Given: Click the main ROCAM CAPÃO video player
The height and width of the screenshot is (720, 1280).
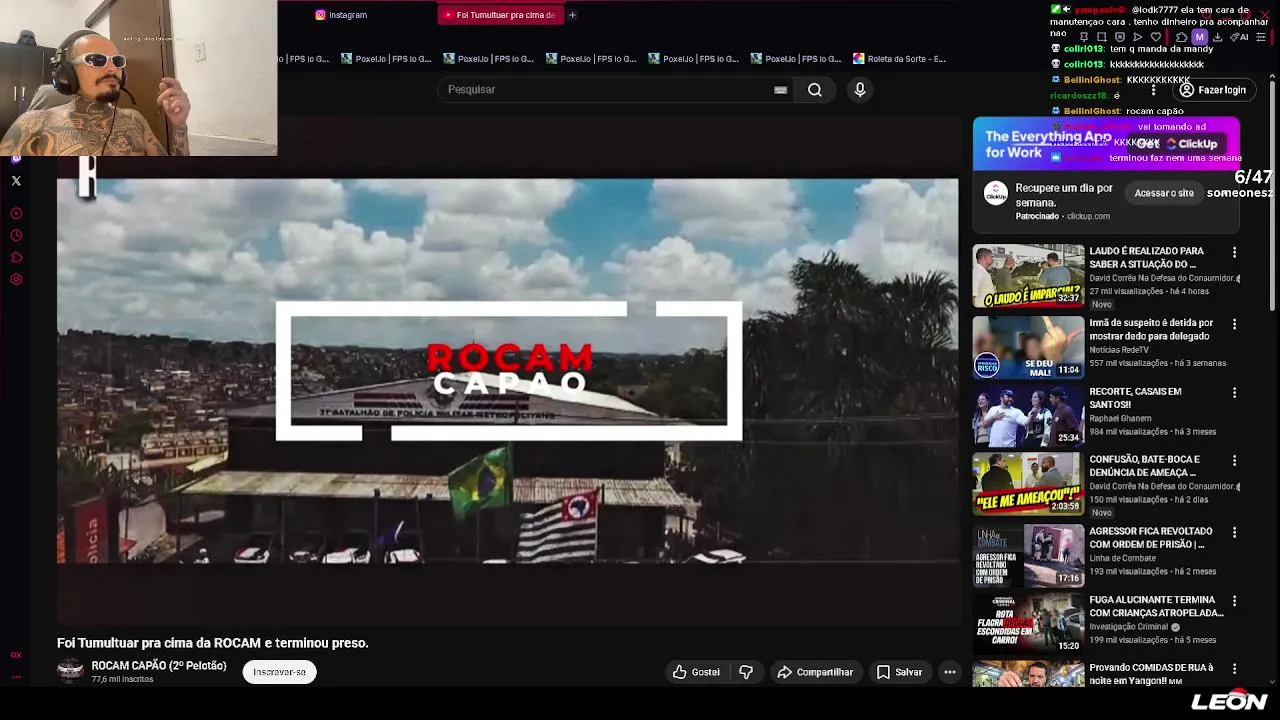Looking at the screenshot, I should pos(508,370).
